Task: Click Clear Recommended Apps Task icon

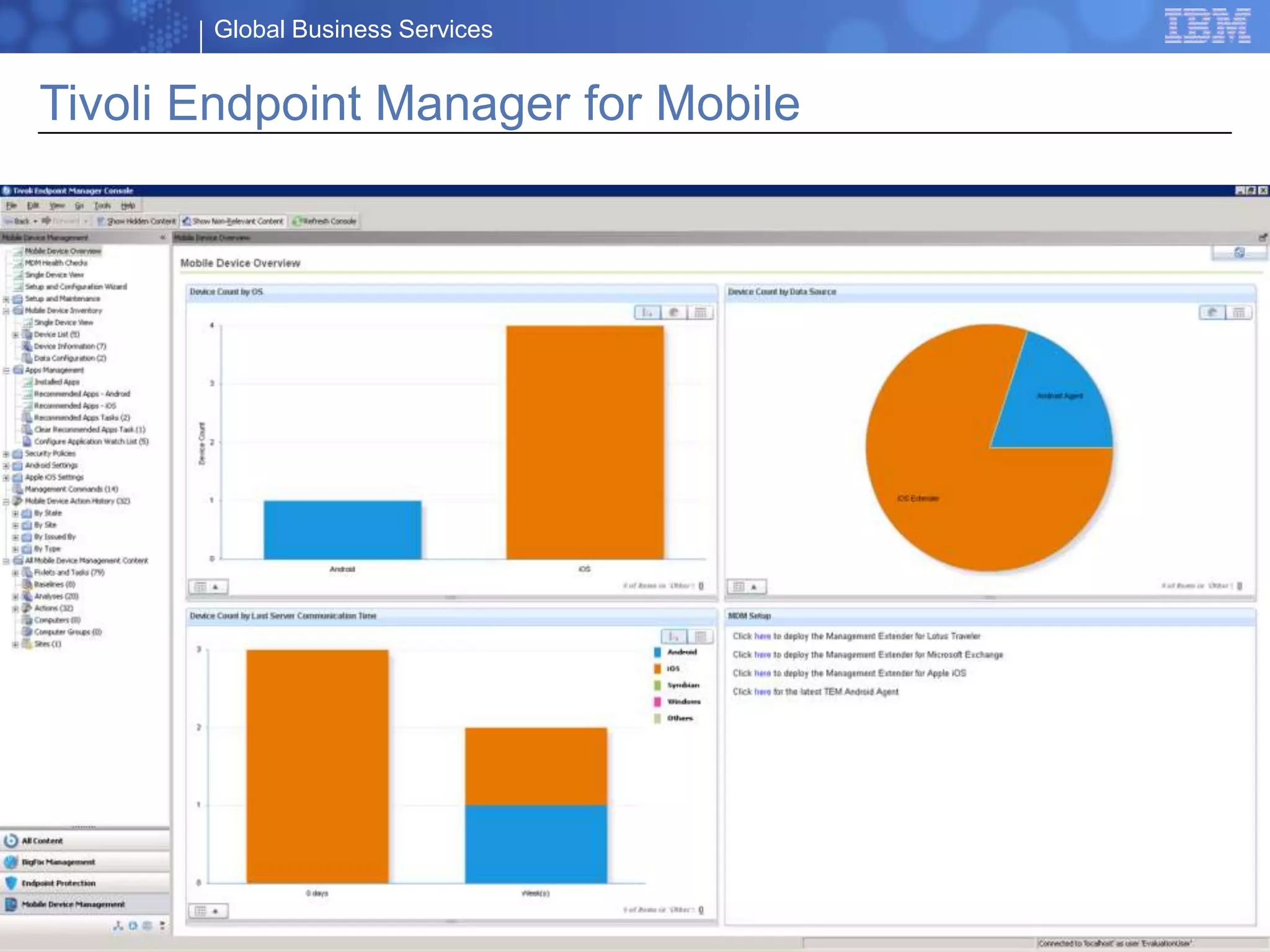Action: [x=27, y=430]
